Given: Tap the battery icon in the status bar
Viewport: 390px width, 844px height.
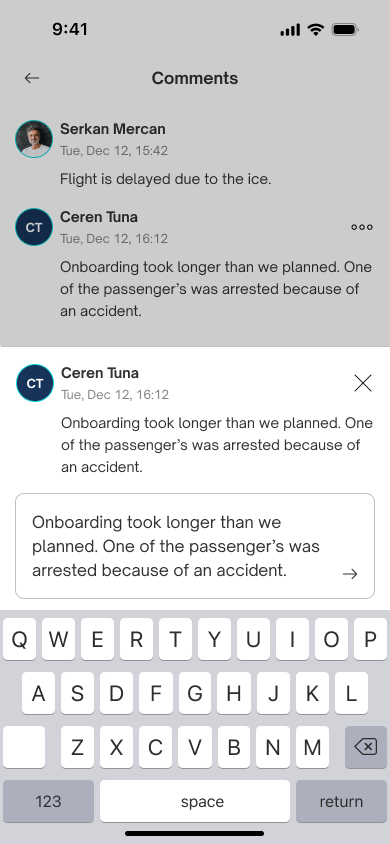Looking at the screenshot, I should click(345, 30).
